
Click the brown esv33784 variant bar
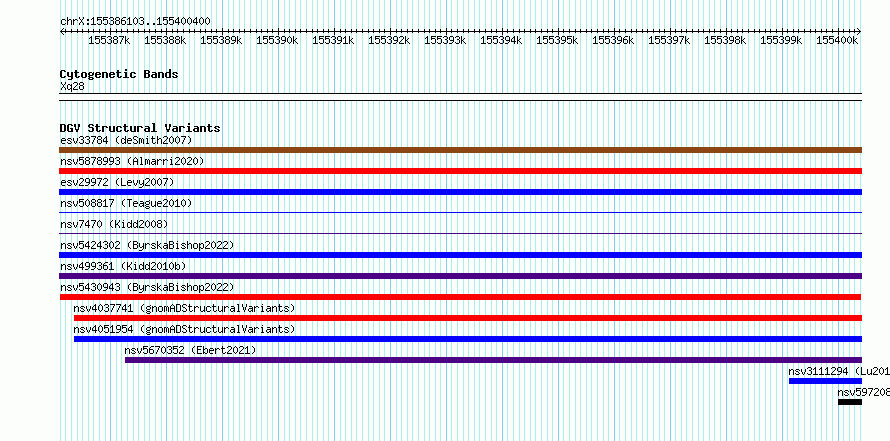pyautogui.click(x=460, y=150)
